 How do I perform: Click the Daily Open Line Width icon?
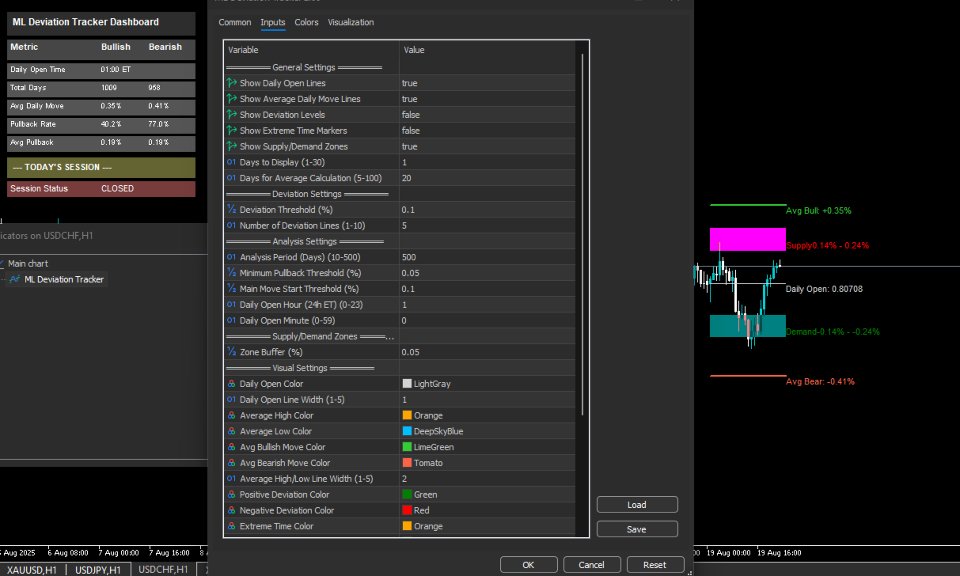pos(231,400)
